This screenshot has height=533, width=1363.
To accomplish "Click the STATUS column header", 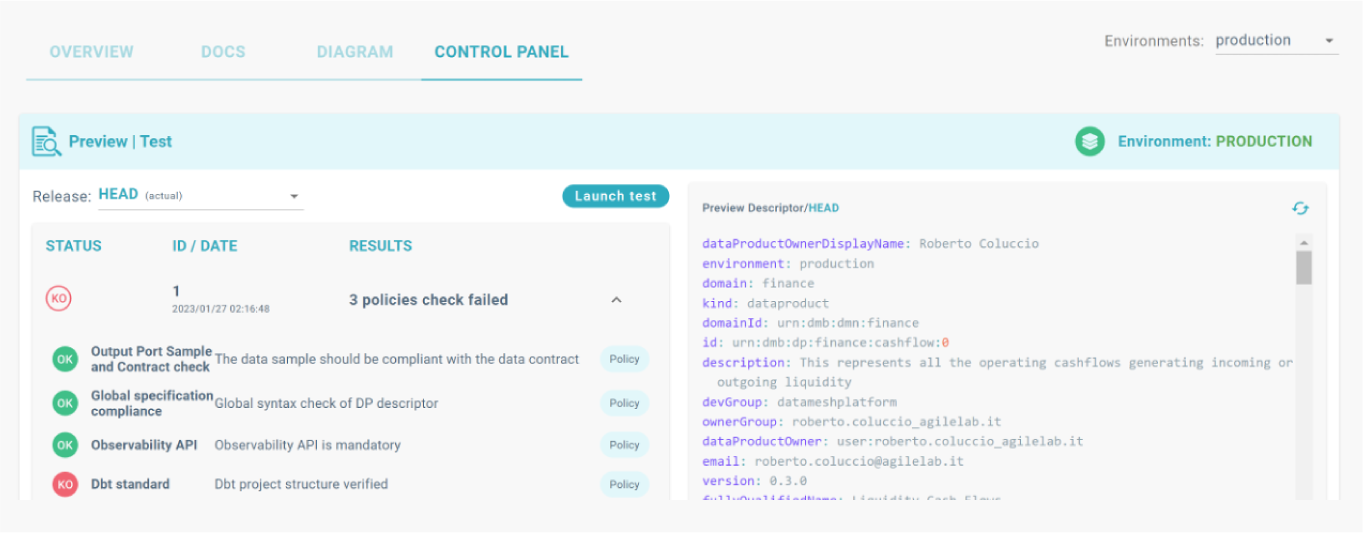I will click(73, 246).
